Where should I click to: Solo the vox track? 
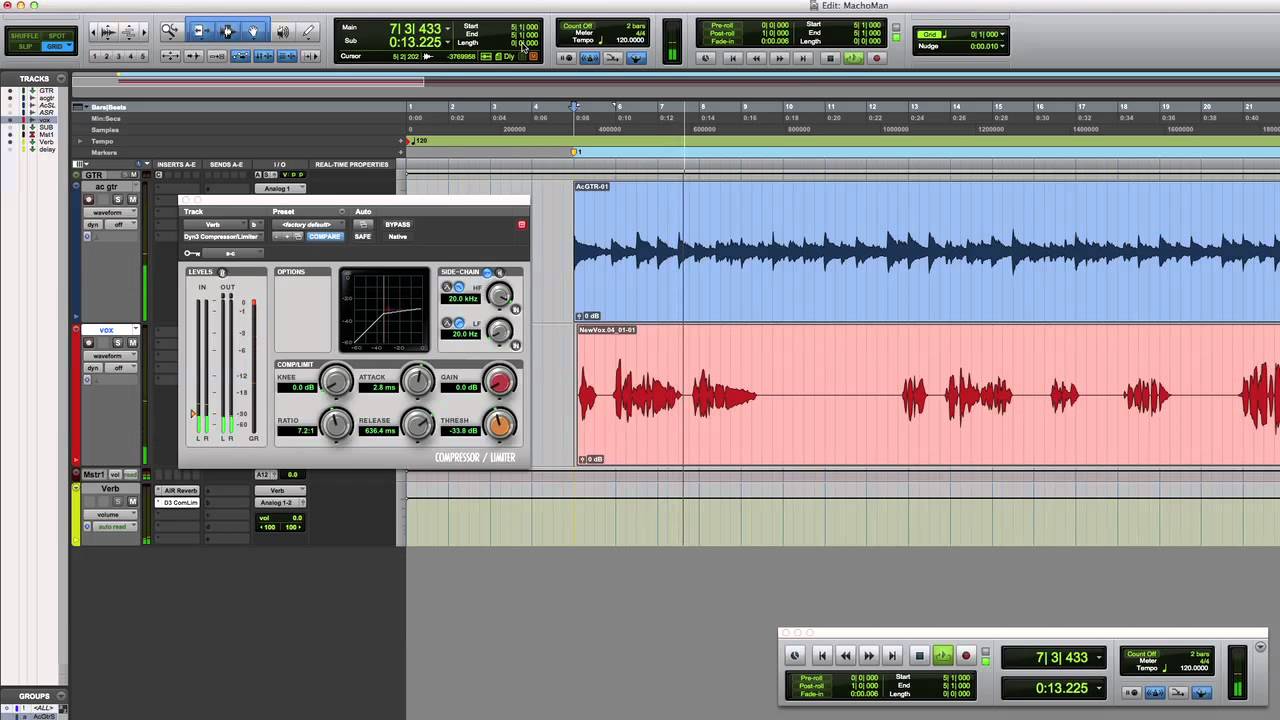point(118,343)
